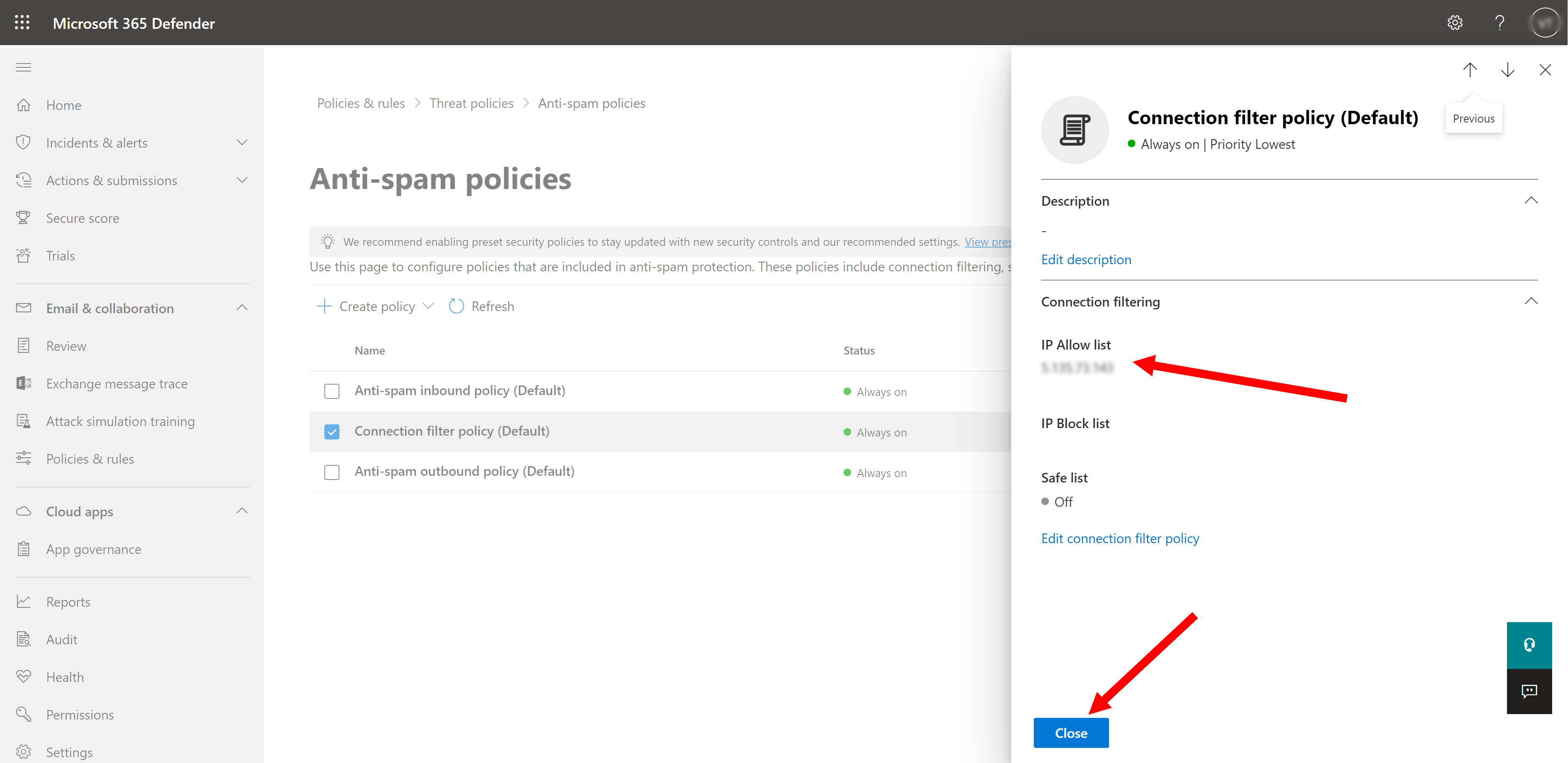Open View preset security policies link

988,242
